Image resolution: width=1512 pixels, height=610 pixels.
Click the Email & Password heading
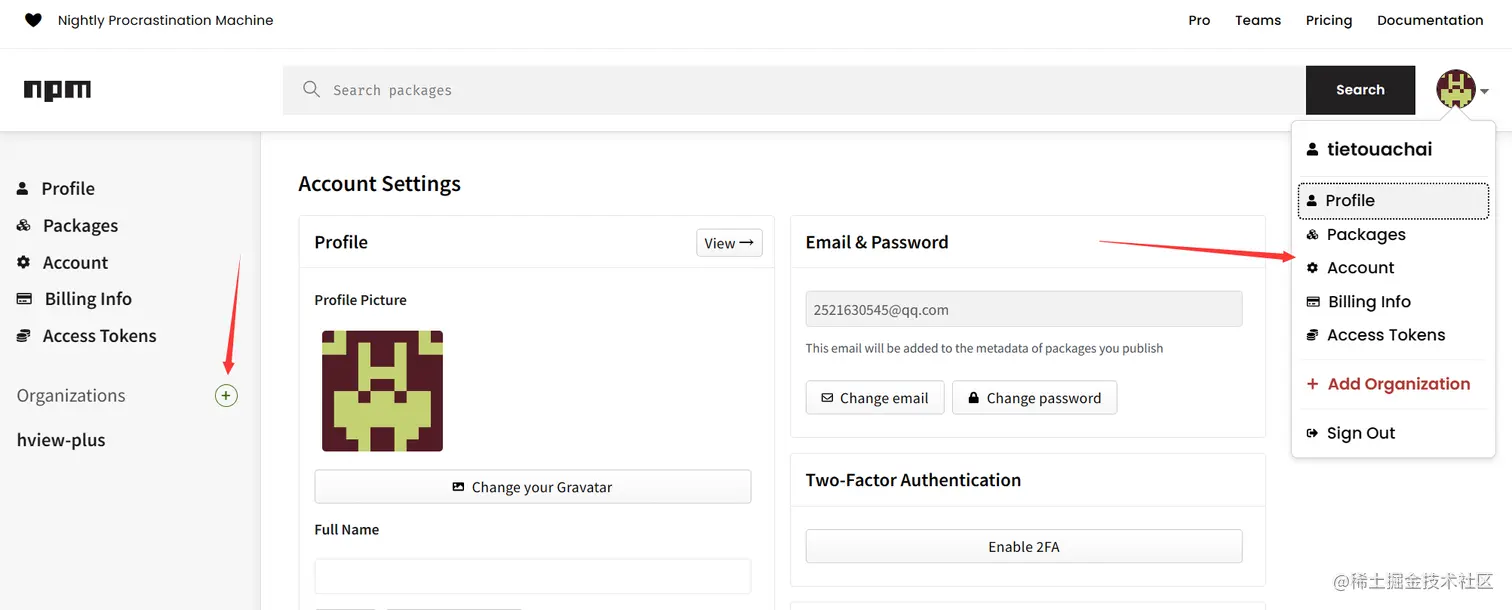877,242
